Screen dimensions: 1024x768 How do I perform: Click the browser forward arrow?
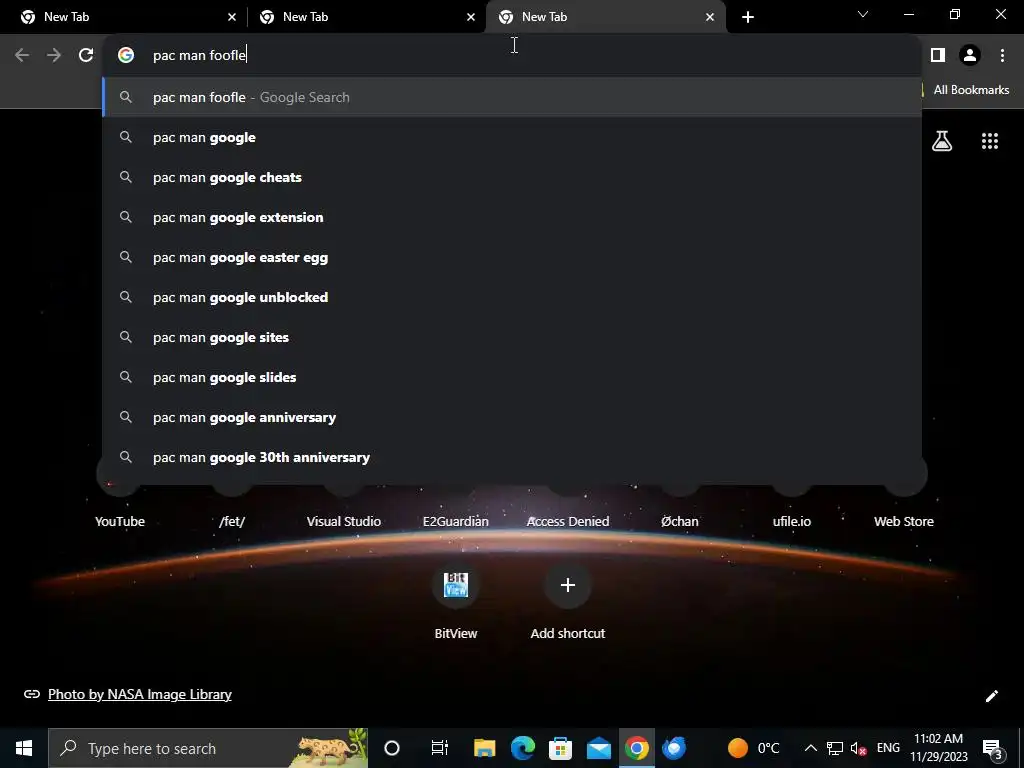pyautogui.click(x=54, y=56)
